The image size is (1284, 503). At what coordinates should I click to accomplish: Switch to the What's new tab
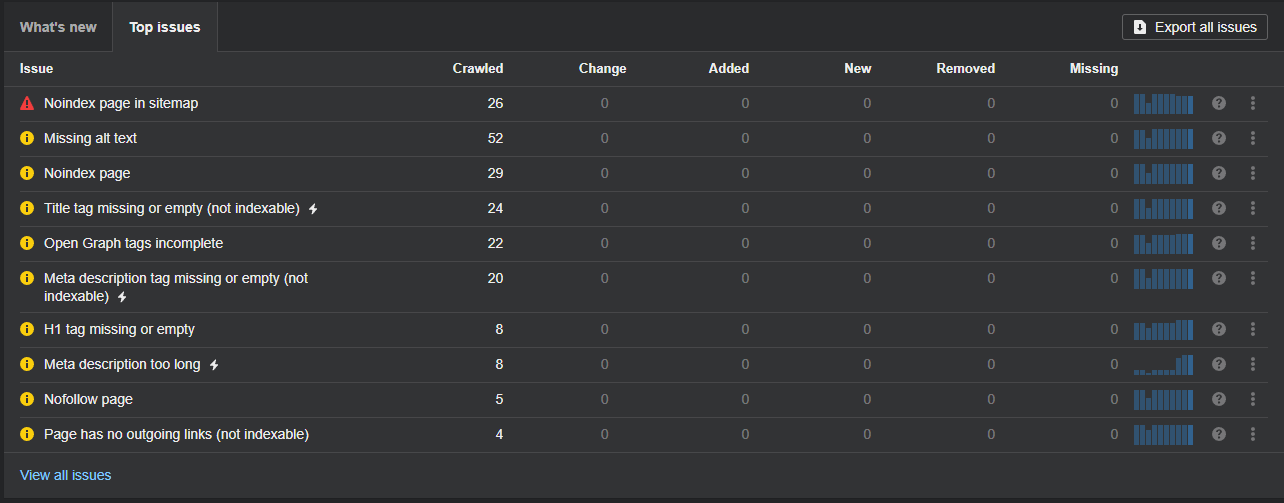click(58, 27)
